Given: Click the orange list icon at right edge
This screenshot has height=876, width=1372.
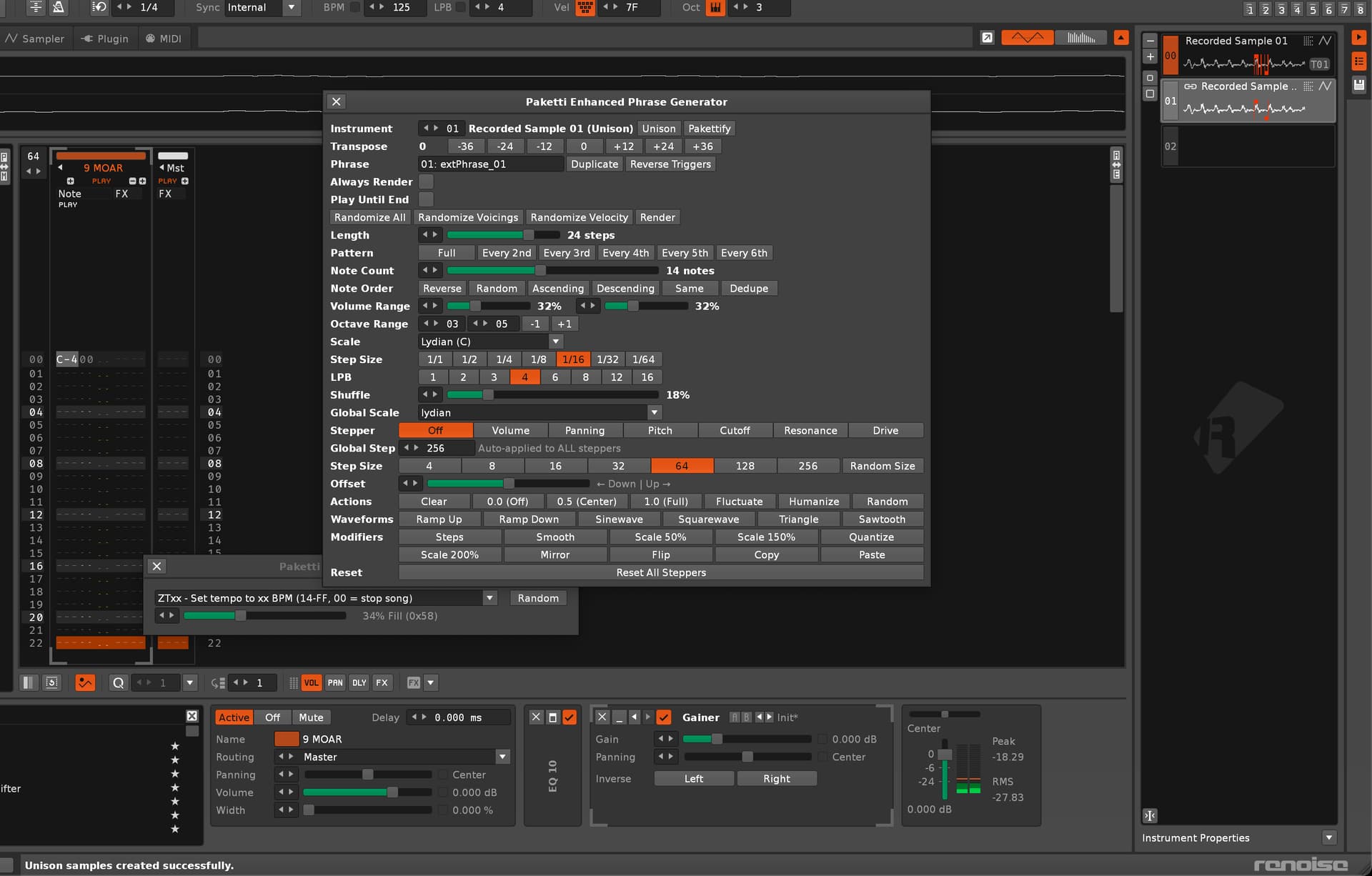Looking at the screenshot, I should (x=1358, y=61).
